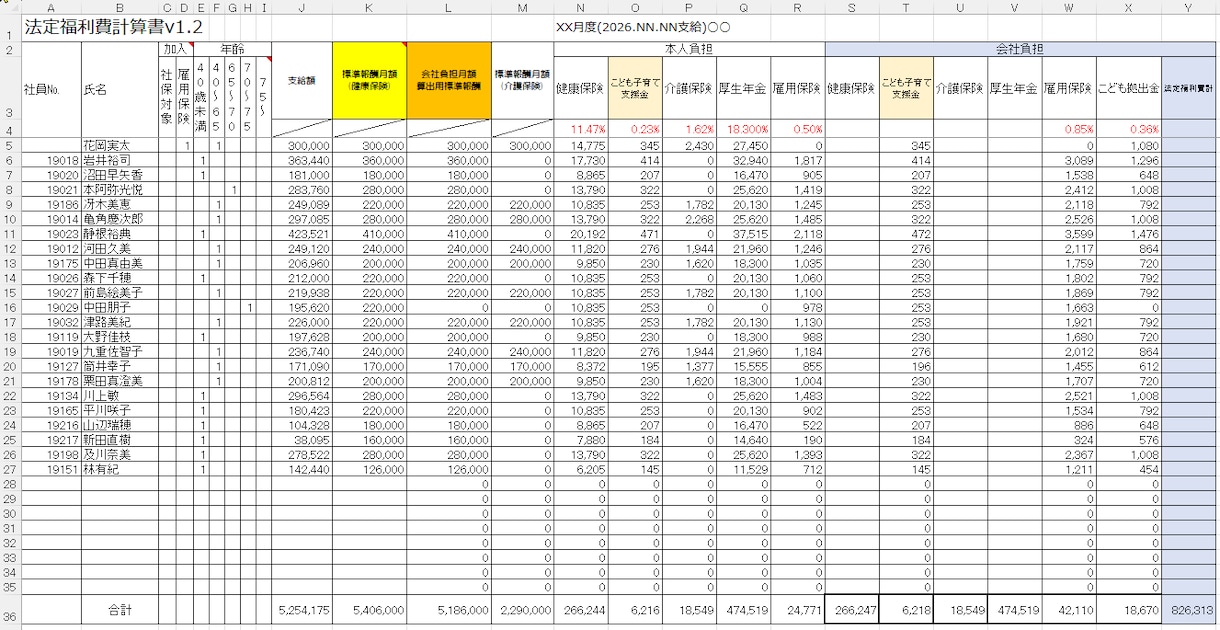Select the total 2,290,000
Screen dimensions: 1220x630
[x=522, y=608]
